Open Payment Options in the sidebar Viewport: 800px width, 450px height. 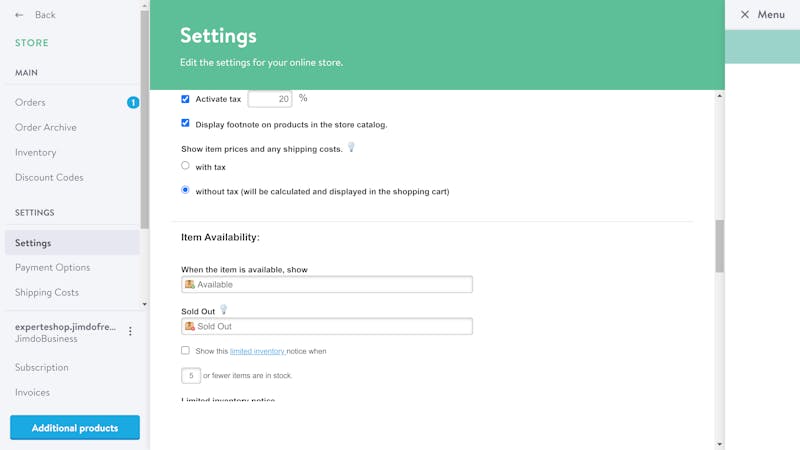[x=53, y=268]
